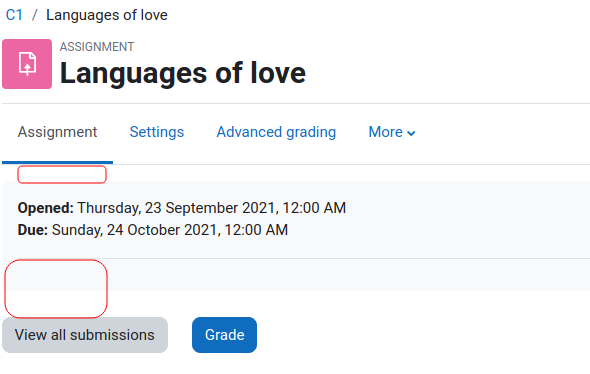Image resolution: width=590 pixels, height=374 pixels.
Task: Click the slash separator in the breadcrumb
Action: (x=35, y=15)
